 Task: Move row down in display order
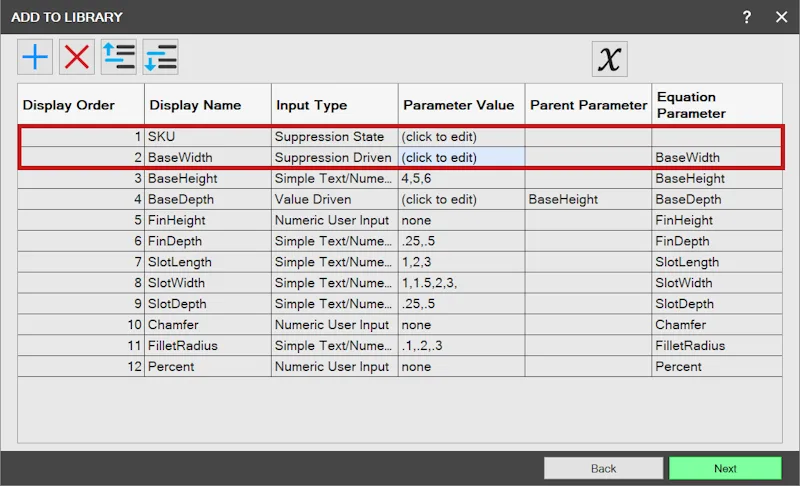160,57
